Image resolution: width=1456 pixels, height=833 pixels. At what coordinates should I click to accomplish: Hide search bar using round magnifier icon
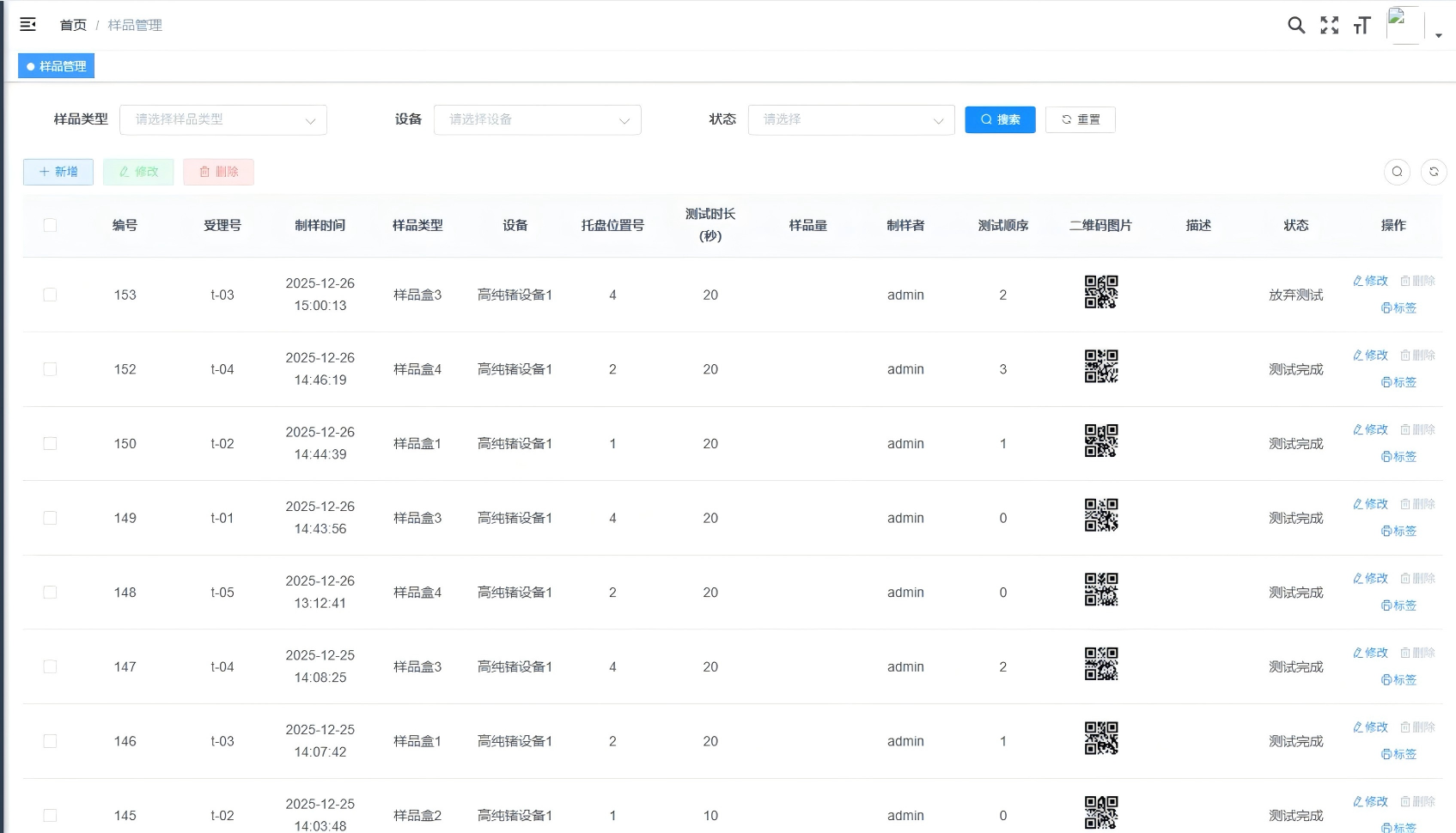(1397, 172)
